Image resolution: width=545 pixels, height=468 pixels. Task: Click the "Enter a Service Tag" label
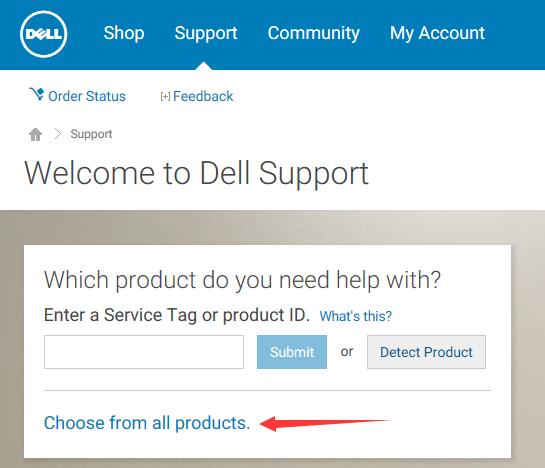pyautogui.click(x=177, y=315)
